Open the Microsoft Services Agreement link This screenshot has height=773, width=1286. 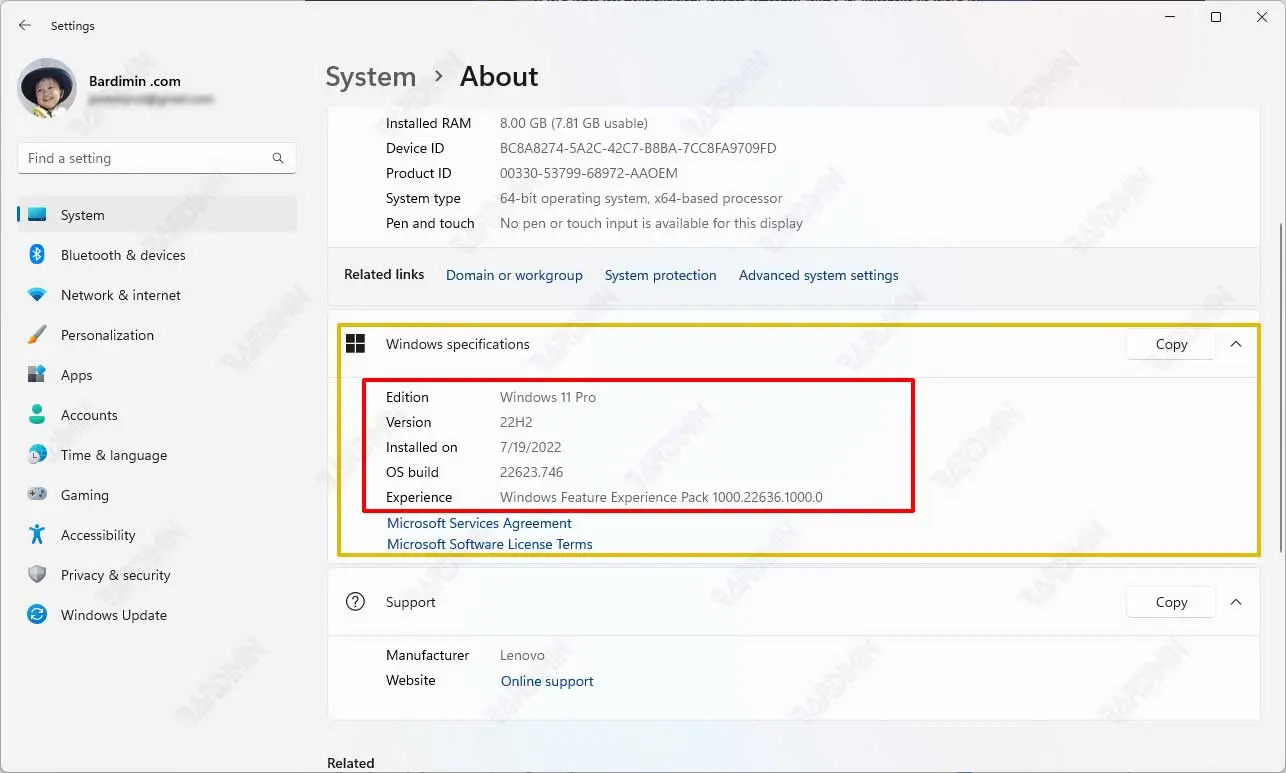(x=479, y=523)
